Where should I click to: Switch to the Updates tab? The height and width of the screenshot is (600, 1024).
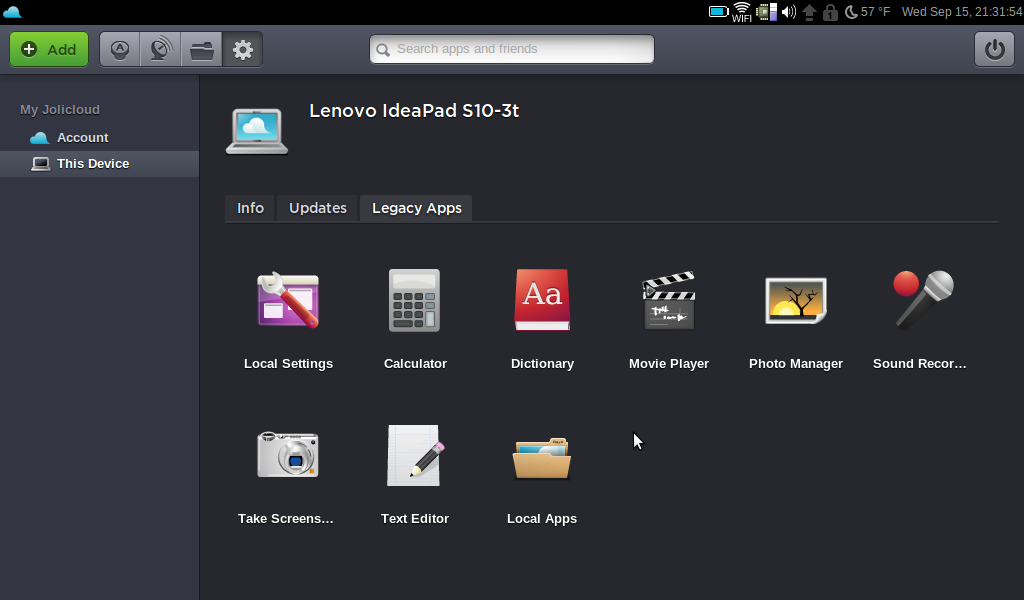coord(317,208)
